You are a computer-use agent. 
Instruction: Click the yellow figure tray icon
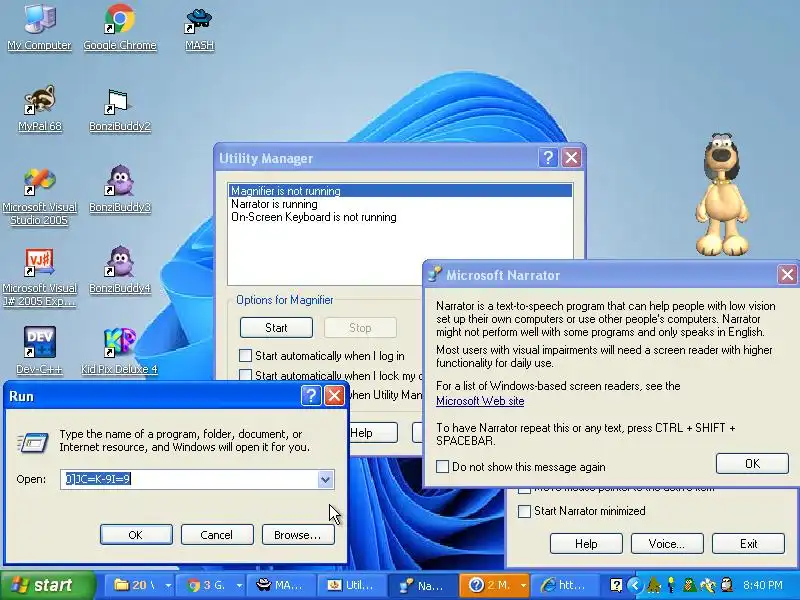(672, 585)
